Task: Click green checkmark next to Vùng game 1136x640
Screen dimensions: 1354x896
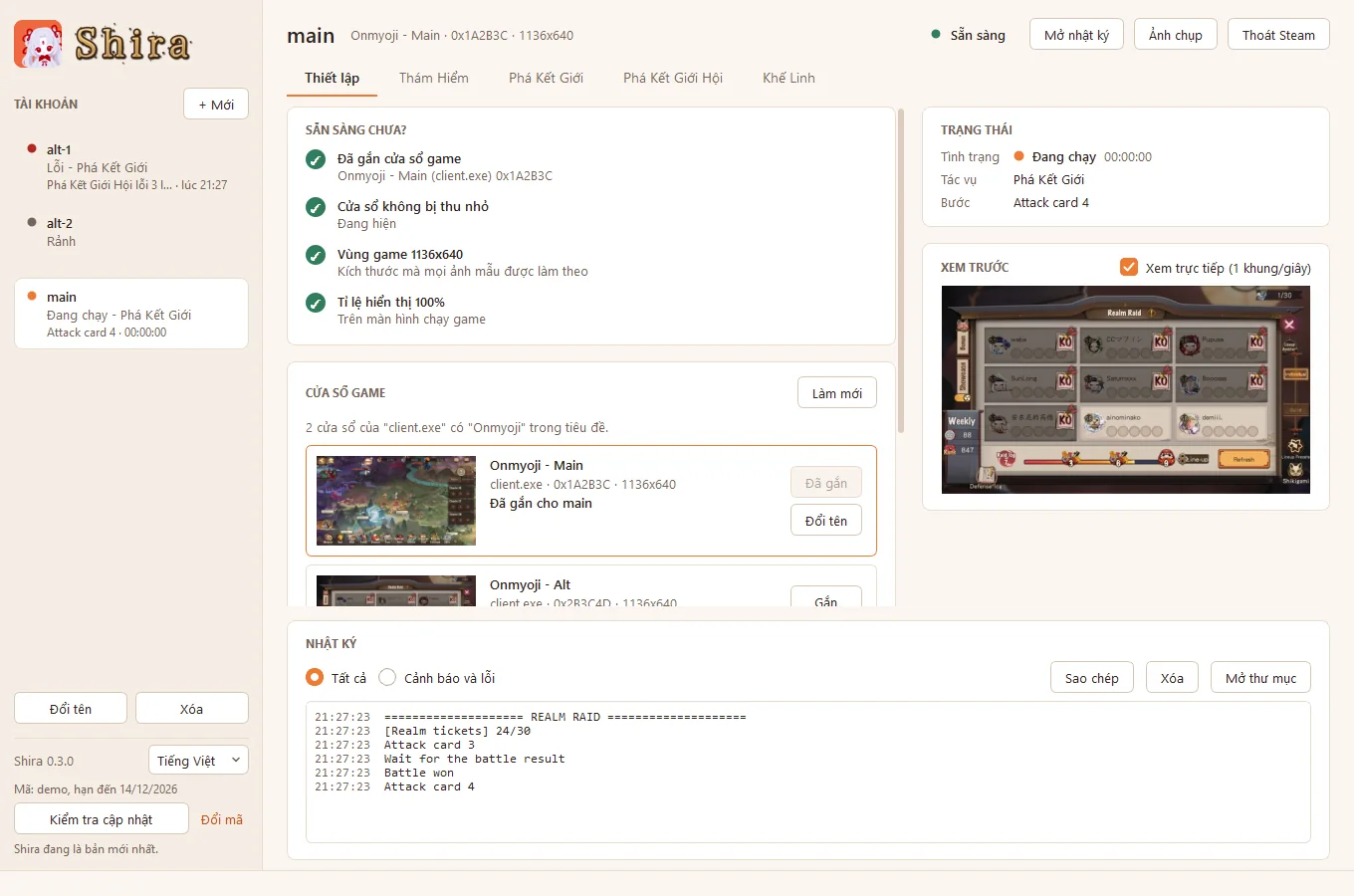Action: pos(316,255)
